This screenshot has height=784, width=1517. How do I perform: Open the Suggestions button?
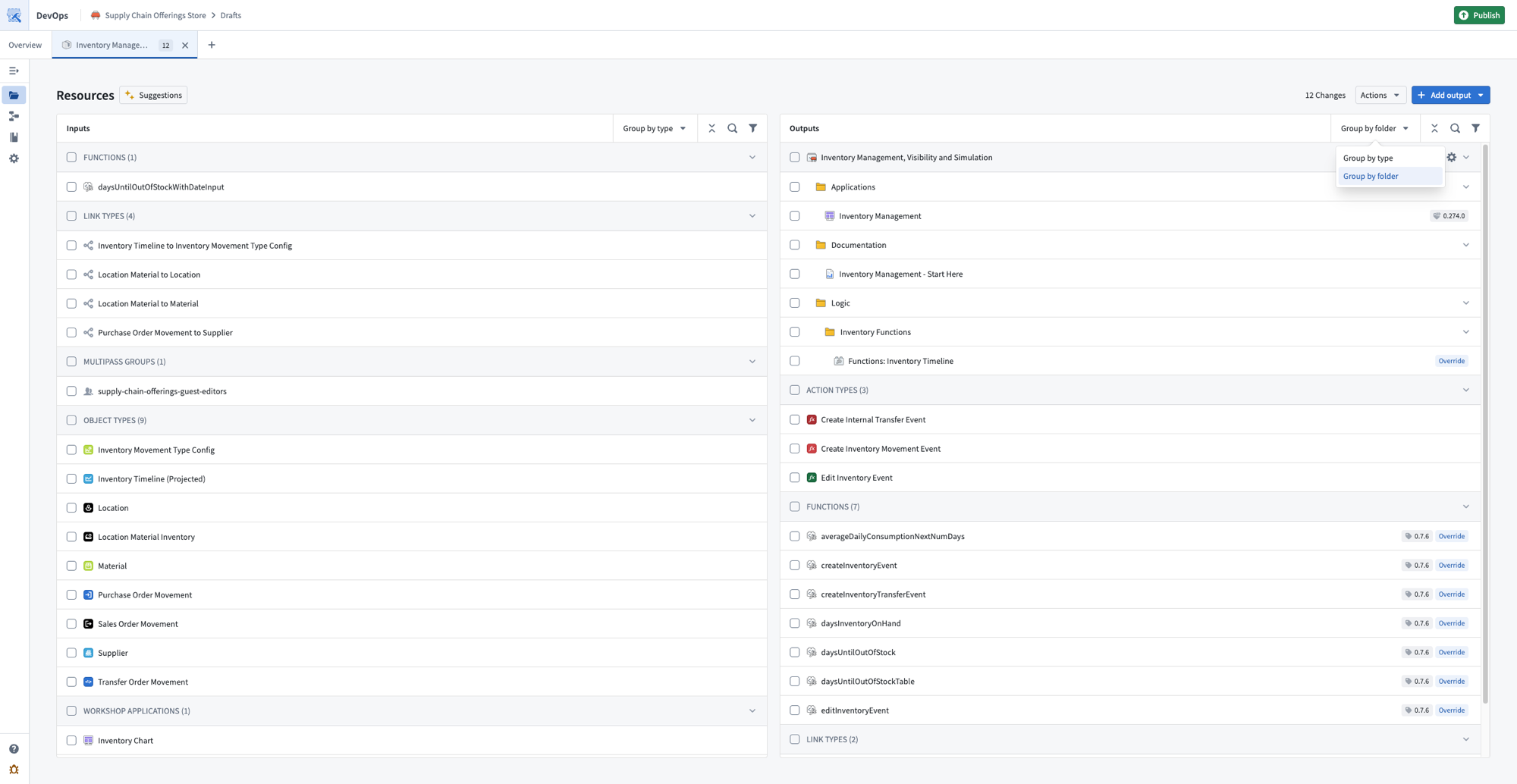(153, 95)
